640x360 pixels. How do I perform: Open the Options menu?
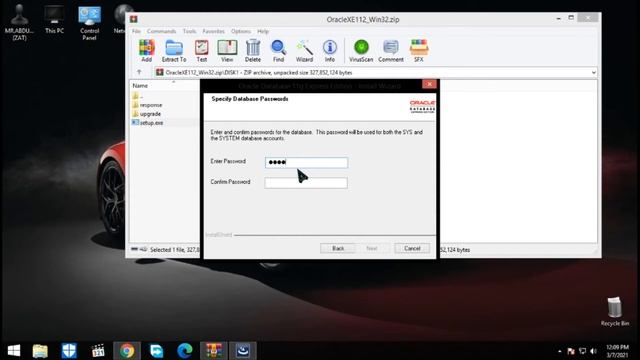pos(241,31)
